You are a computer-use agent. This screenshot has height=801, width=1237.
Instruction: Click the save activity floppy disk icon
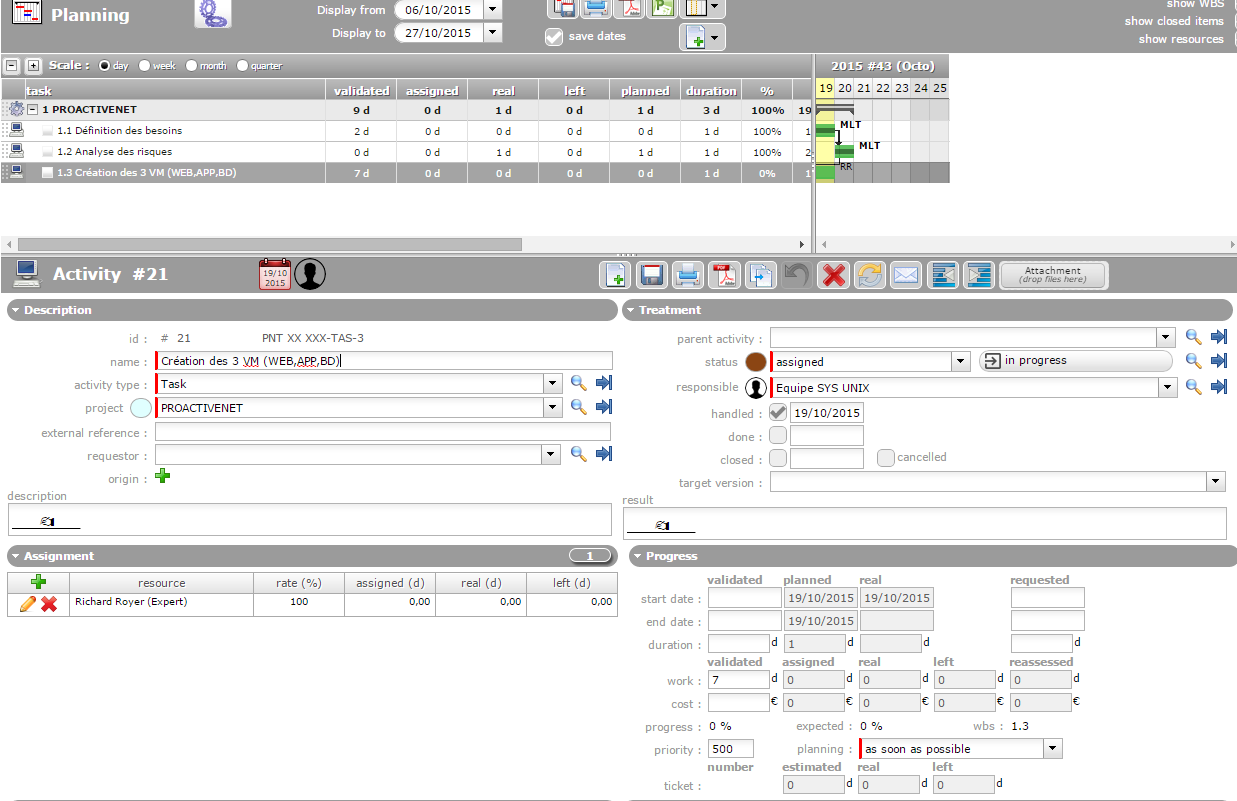tap(652, 275)
